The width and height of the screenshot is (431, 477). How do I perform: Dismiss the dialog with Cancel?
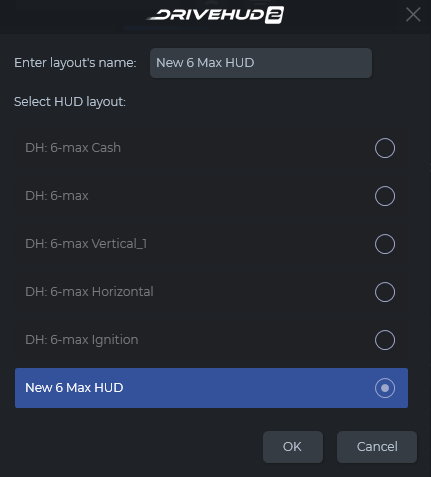coord(377,447)
